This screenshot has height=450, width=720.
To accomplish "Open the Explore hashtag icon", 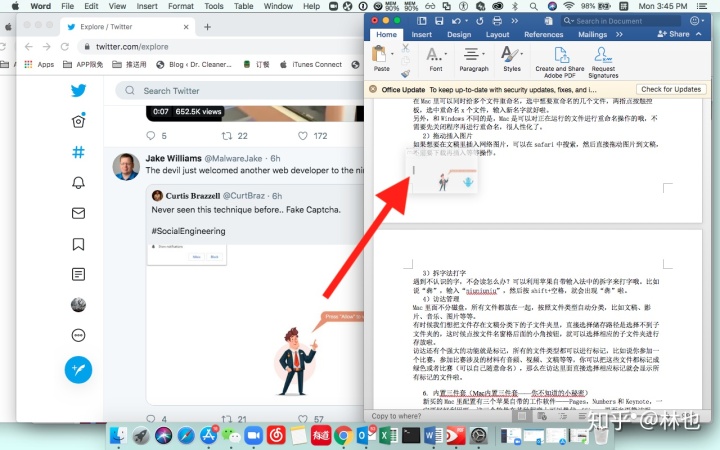I will [79, 152].
